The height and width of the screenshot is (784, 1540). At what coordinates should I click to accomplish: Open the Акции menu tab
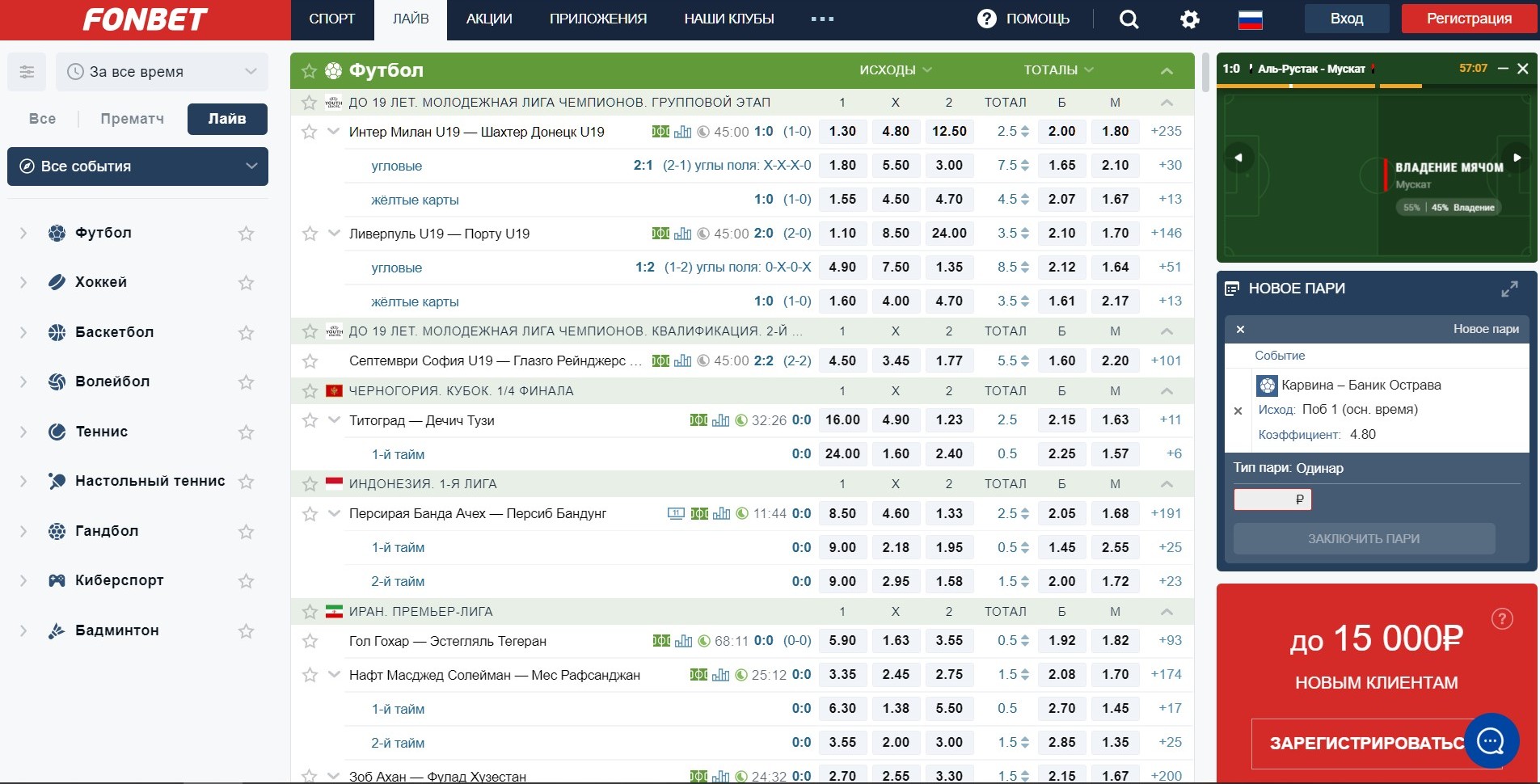(489, 19)
